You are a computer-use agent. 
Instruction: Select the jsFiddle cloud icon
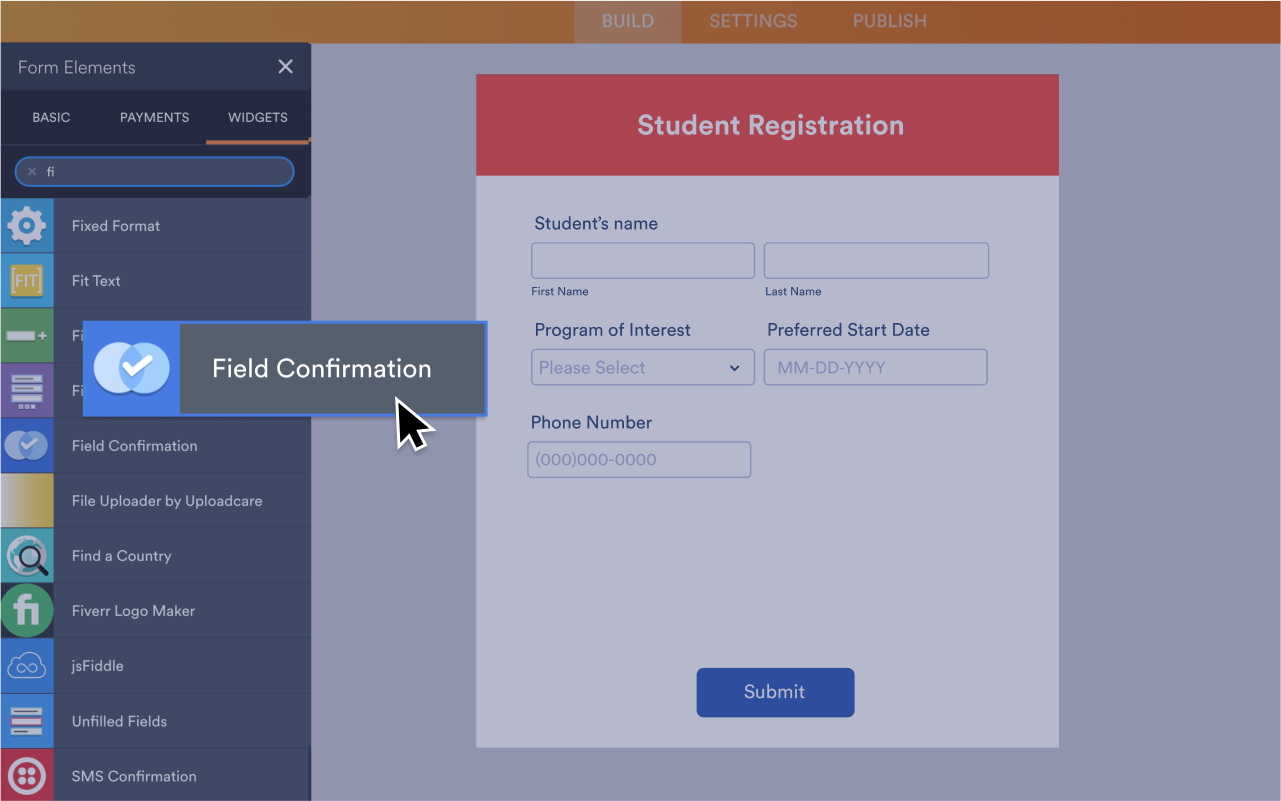(27, 666)
